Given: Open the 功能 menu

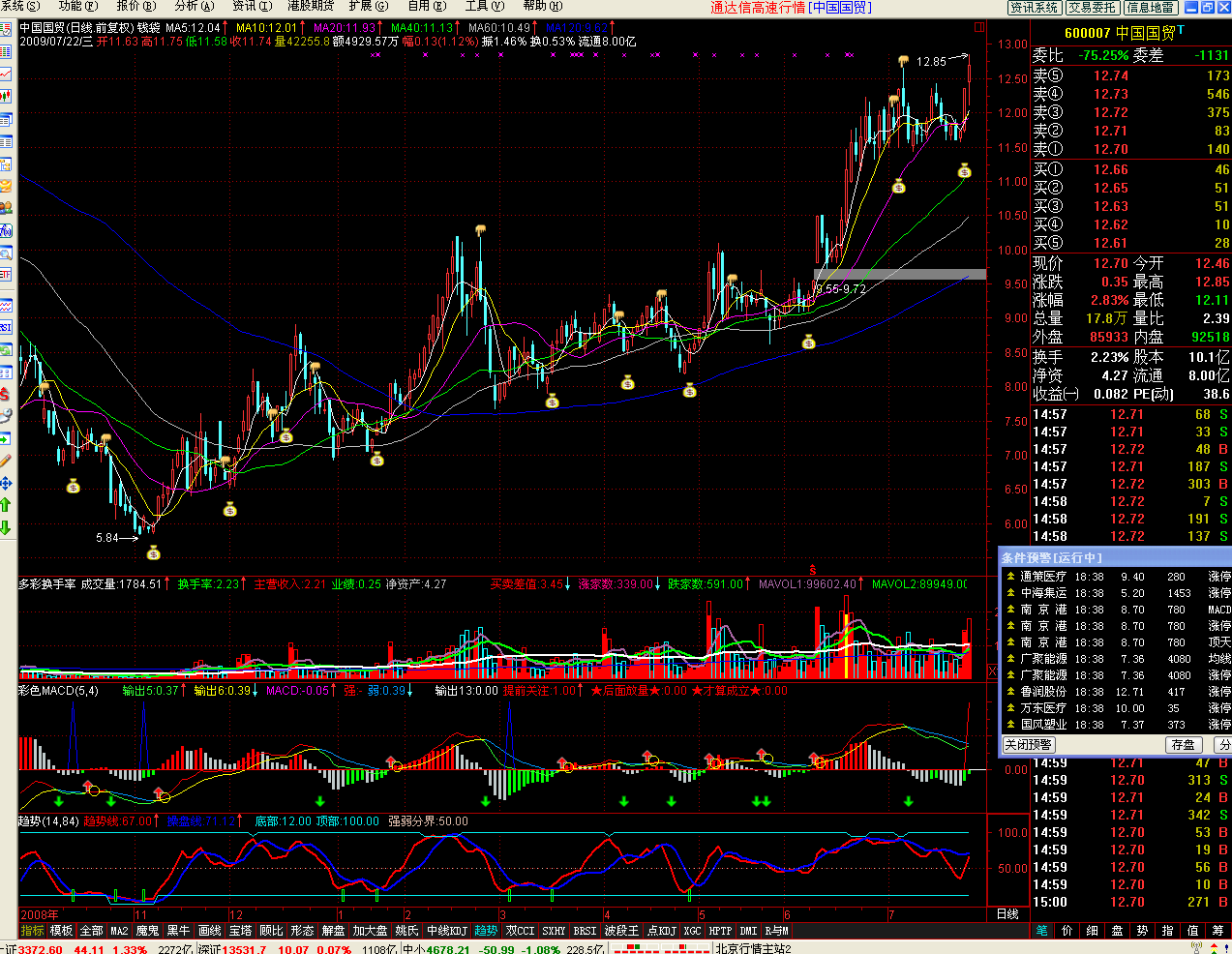Looking at the screenshot, I should tap(77, 7).
